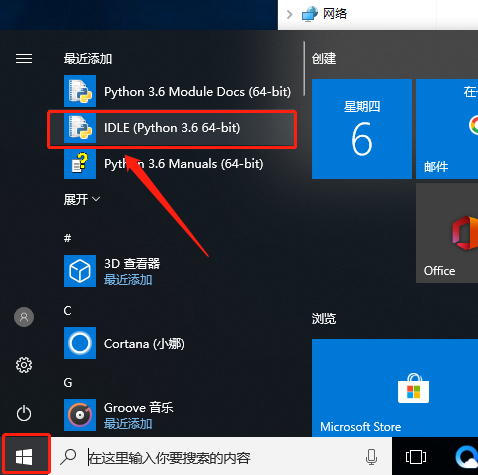Image resolution: width=478 pixels, height=475 pixels.
Task: Open the Office tile
Action: point(447,233)
